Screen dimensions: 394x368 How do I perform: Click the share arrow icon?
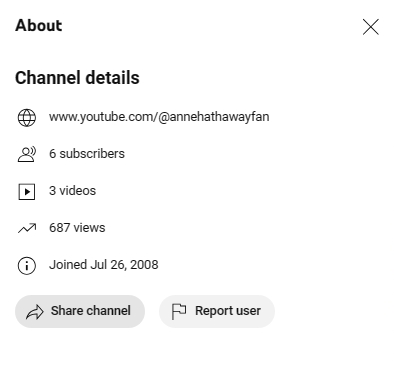[x=35, y=312]
